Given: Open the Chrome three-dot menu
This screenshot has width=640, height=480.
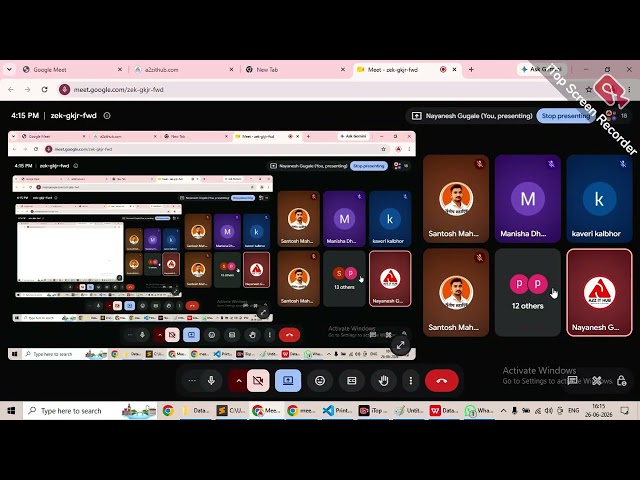Looking at the screenshot, I should tap(629, 89).
